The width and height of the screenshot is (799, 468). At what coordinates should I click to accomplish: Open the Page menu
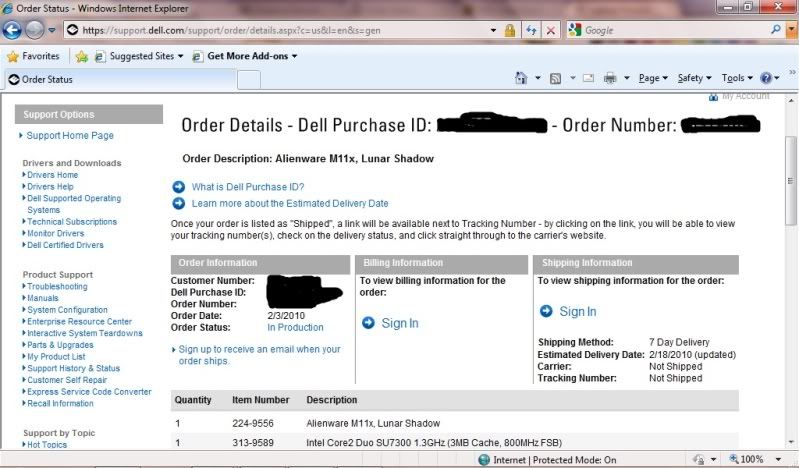coord(653,78)
